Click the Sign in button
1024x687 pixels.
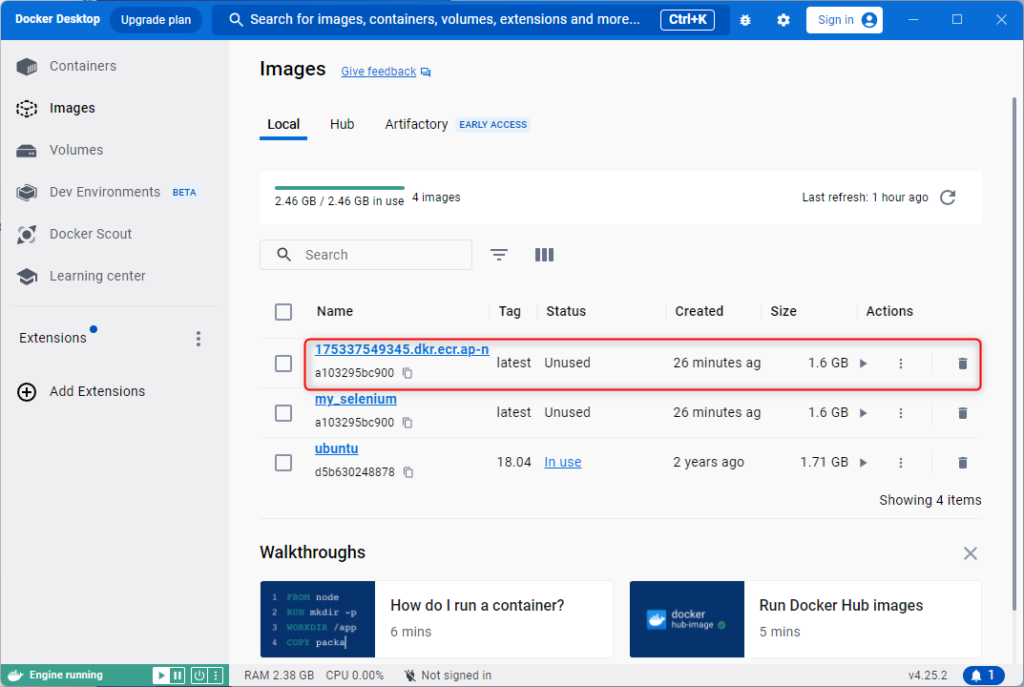[x=844, y=20]
